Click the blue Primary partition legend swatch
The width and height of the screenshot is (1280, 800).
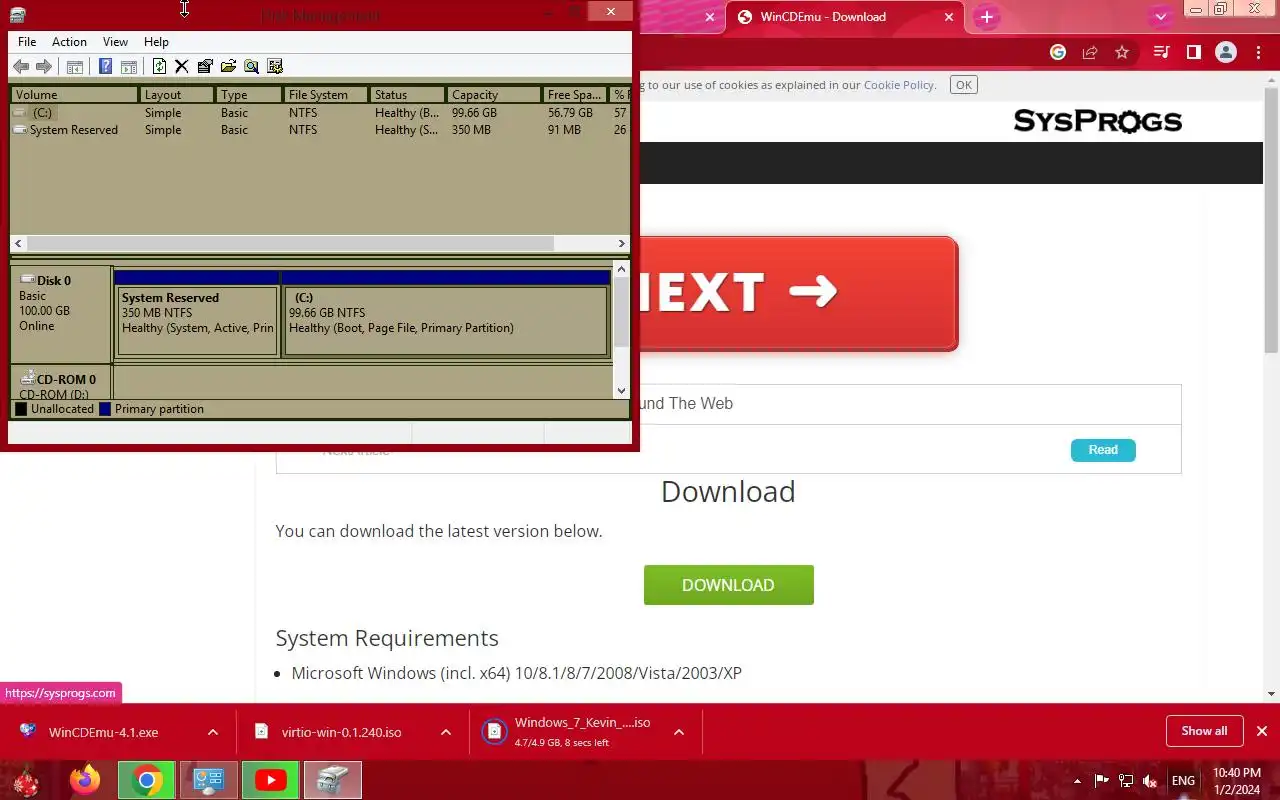point(105,409)
